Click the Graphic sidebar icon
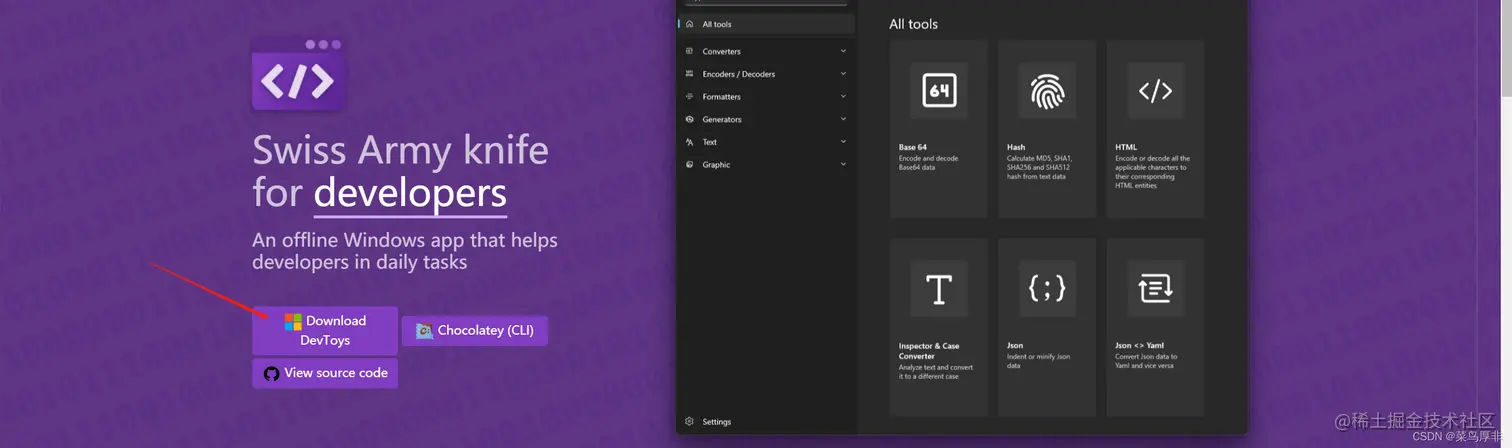The image size is (1512, 448). [690, 164]
